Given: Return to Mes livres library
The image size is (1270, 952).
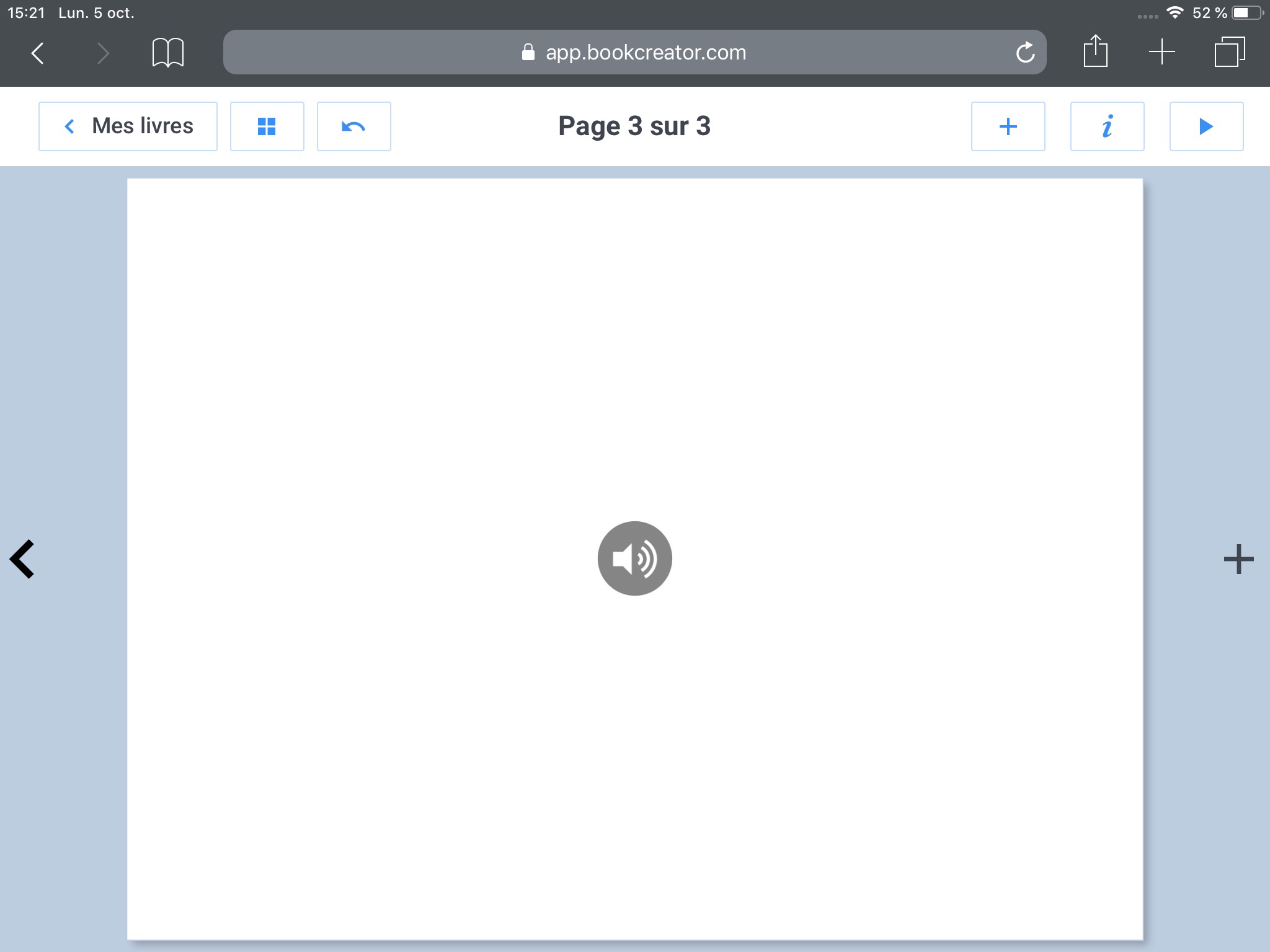Looking at the screenshot, I should pyautogui.click(x=128, y=126).
